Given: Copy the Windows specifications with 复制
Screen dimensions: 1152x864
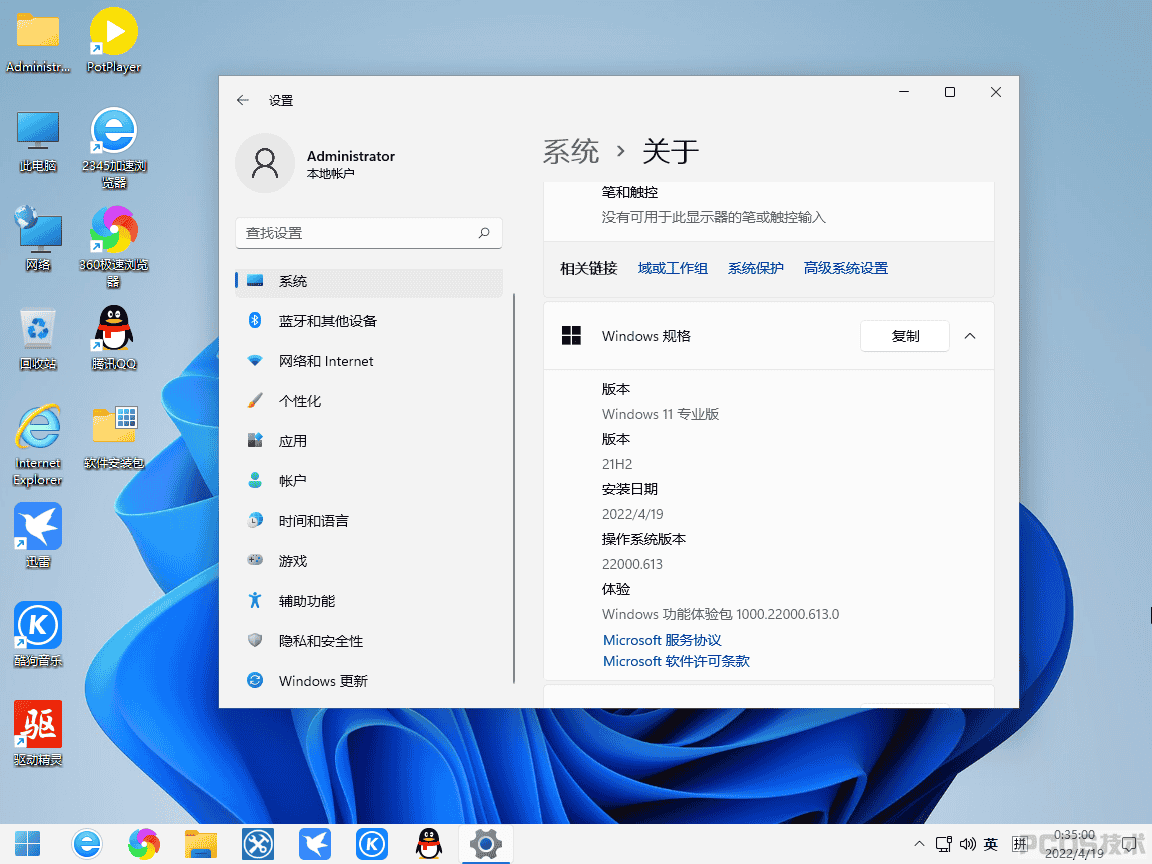Looking at the screenshot, I should [905, 336].
